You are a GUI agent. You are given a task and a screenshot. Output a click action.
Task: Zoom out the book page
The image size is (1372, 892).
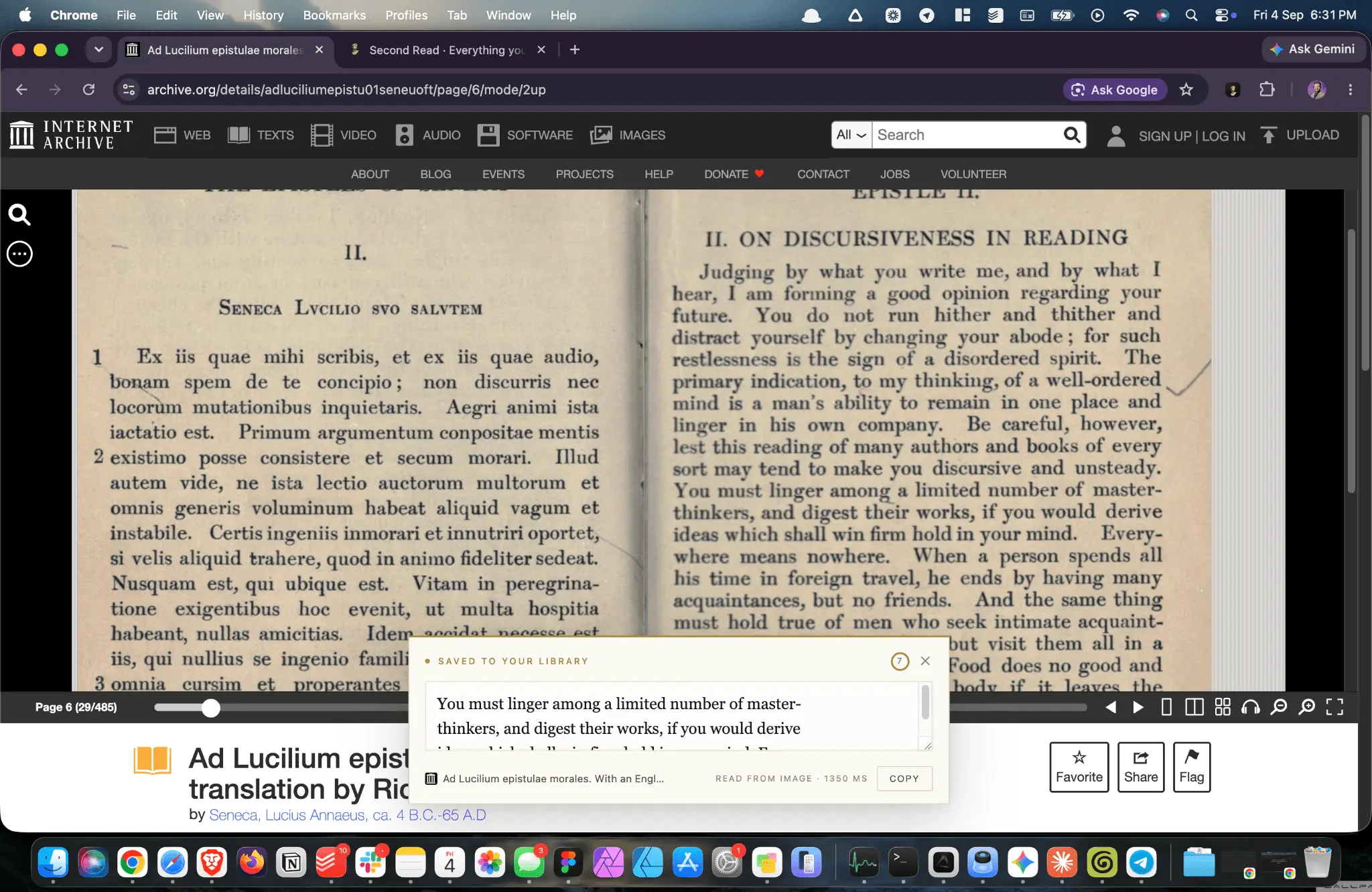click(1279, 707)
